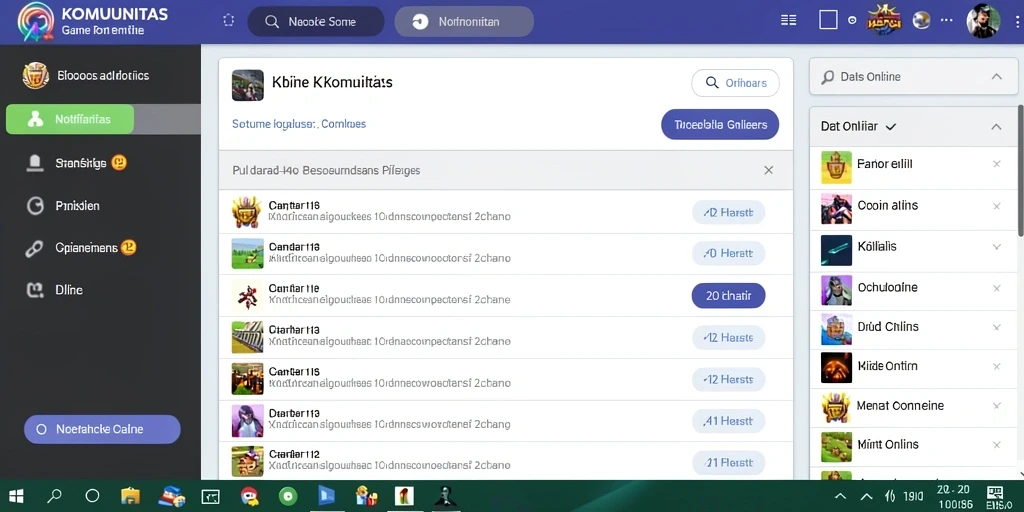Open the three-dot more options menu in header

(x=946, y=20)
